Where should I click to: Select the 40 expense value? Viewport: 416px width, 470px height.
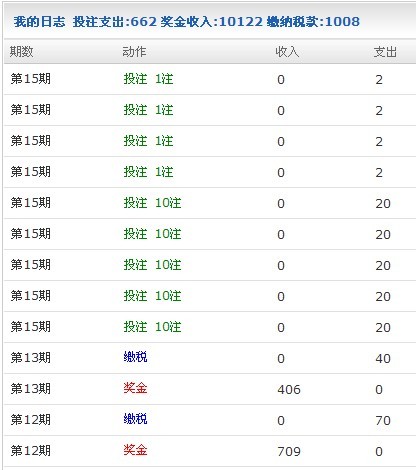click(383, 358)
